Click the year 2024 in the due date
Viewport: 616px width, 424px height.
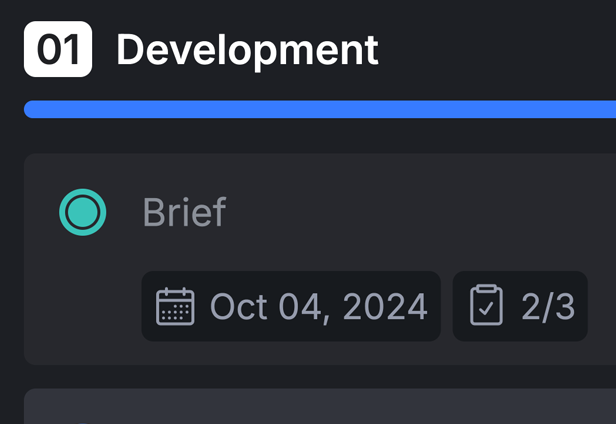point(385,307)
